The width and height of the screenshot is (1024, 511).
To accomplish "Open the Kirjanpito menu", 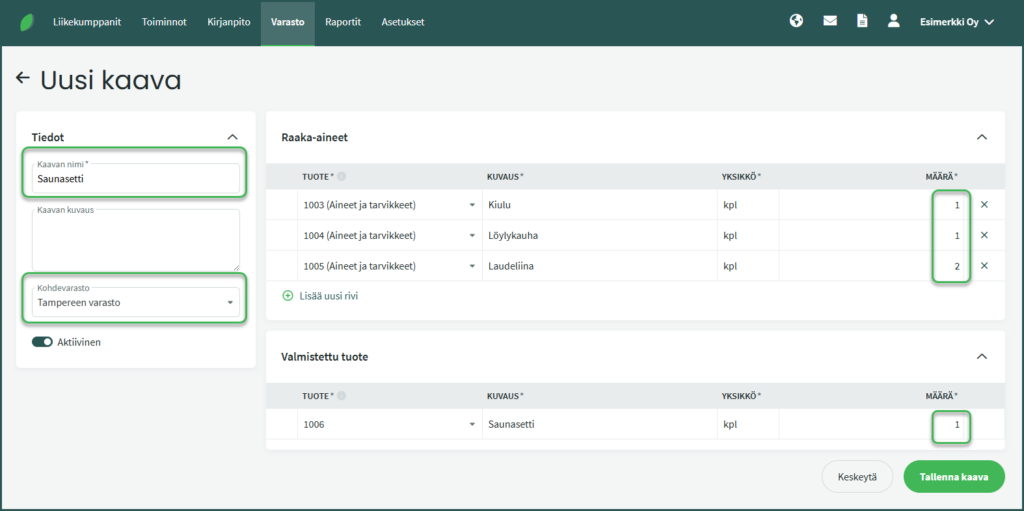I will (x=228, y=22).
